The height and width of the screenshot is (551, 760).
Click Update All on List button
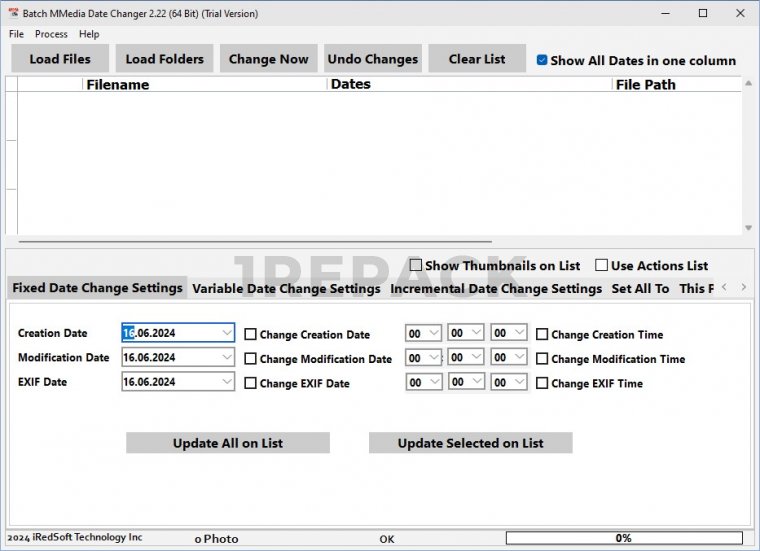coord(227,443)
